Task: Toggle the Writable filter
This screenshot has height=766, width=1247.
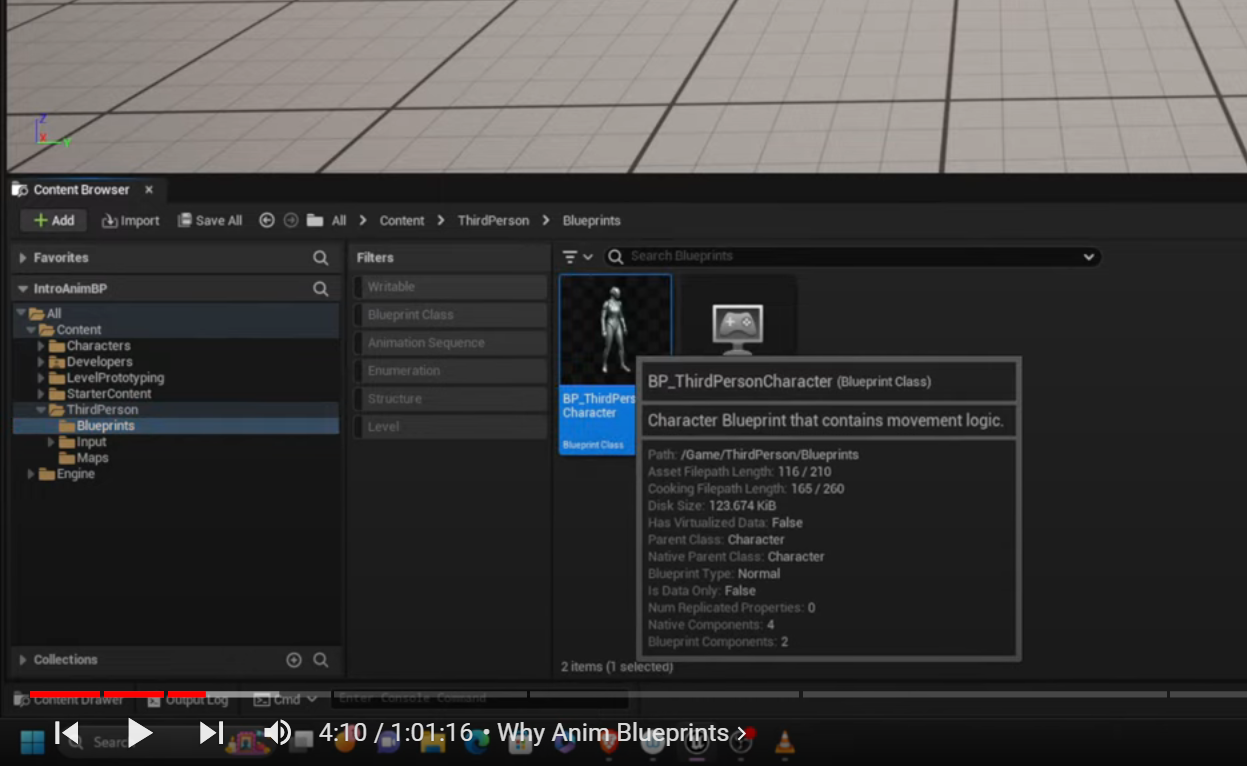Action: coord(450,287)
